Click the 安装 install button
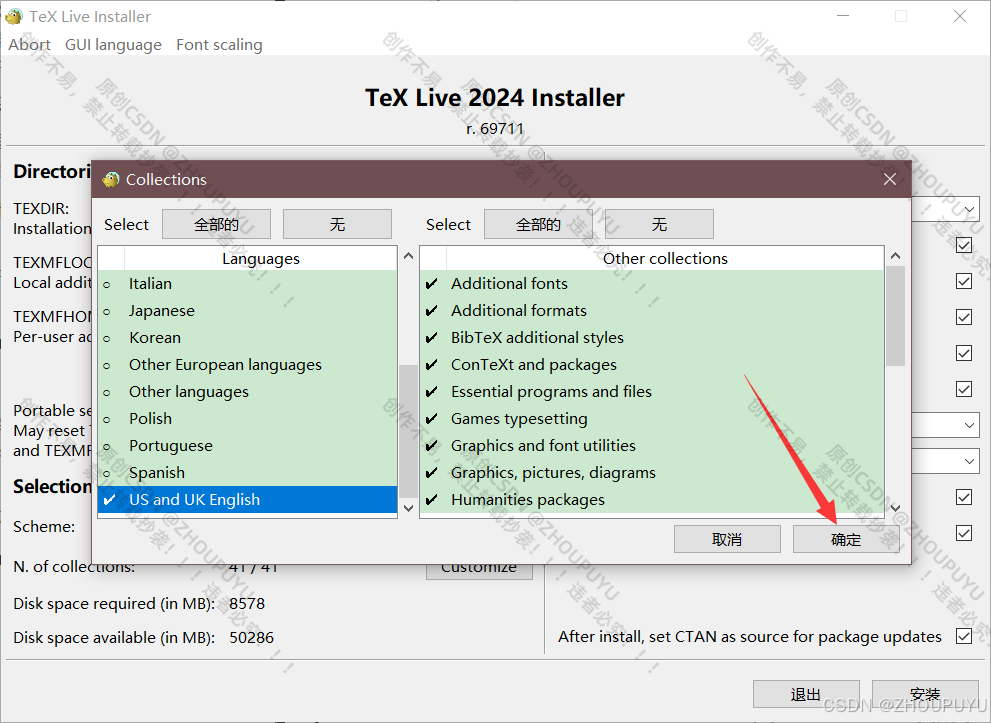Image resolution: width=991 pixels, height=723 pixels. pos(925,695)
